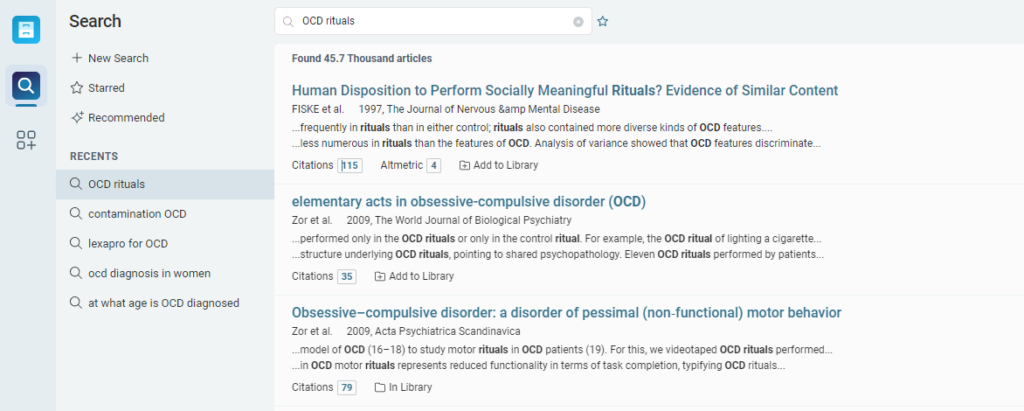This screenshot has width=1024, height=411.
Task: Select recent 'at what age is OCD diagnosed'
Action: click(163, 303)
